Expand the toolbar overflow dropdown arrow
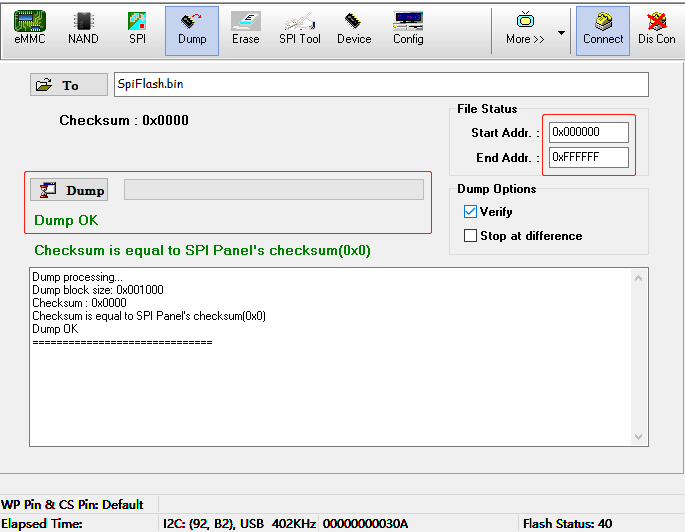 [561, 32]
